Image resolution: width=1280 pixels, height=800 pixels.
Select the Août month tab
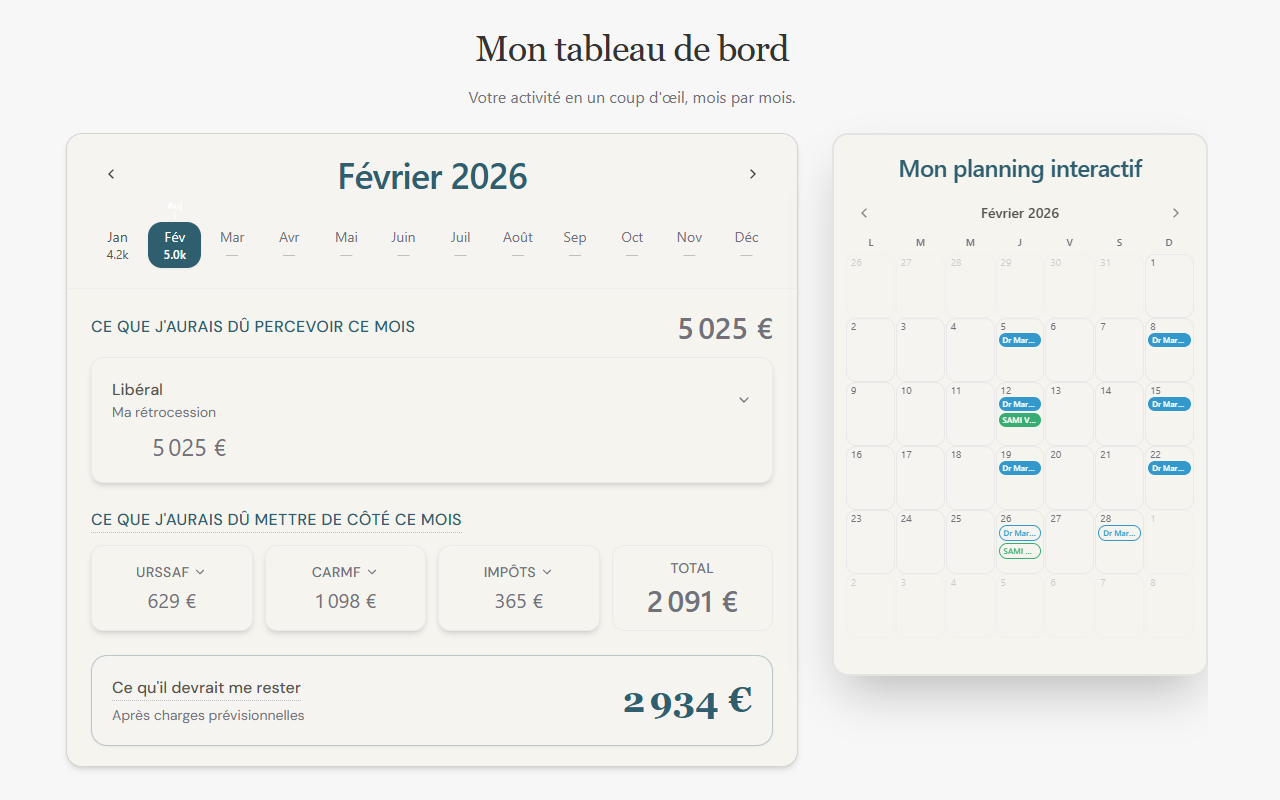coord(517,244)
